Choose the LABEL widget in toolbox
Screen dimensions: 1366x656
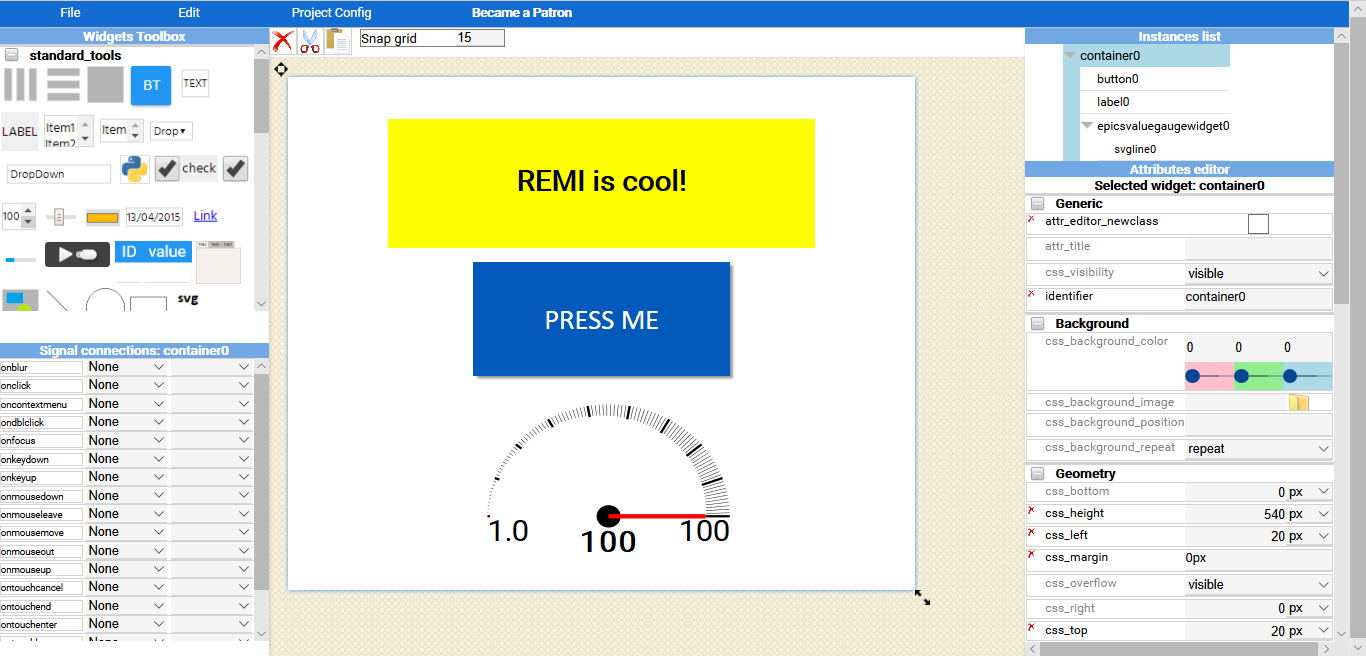click(19, 131)
